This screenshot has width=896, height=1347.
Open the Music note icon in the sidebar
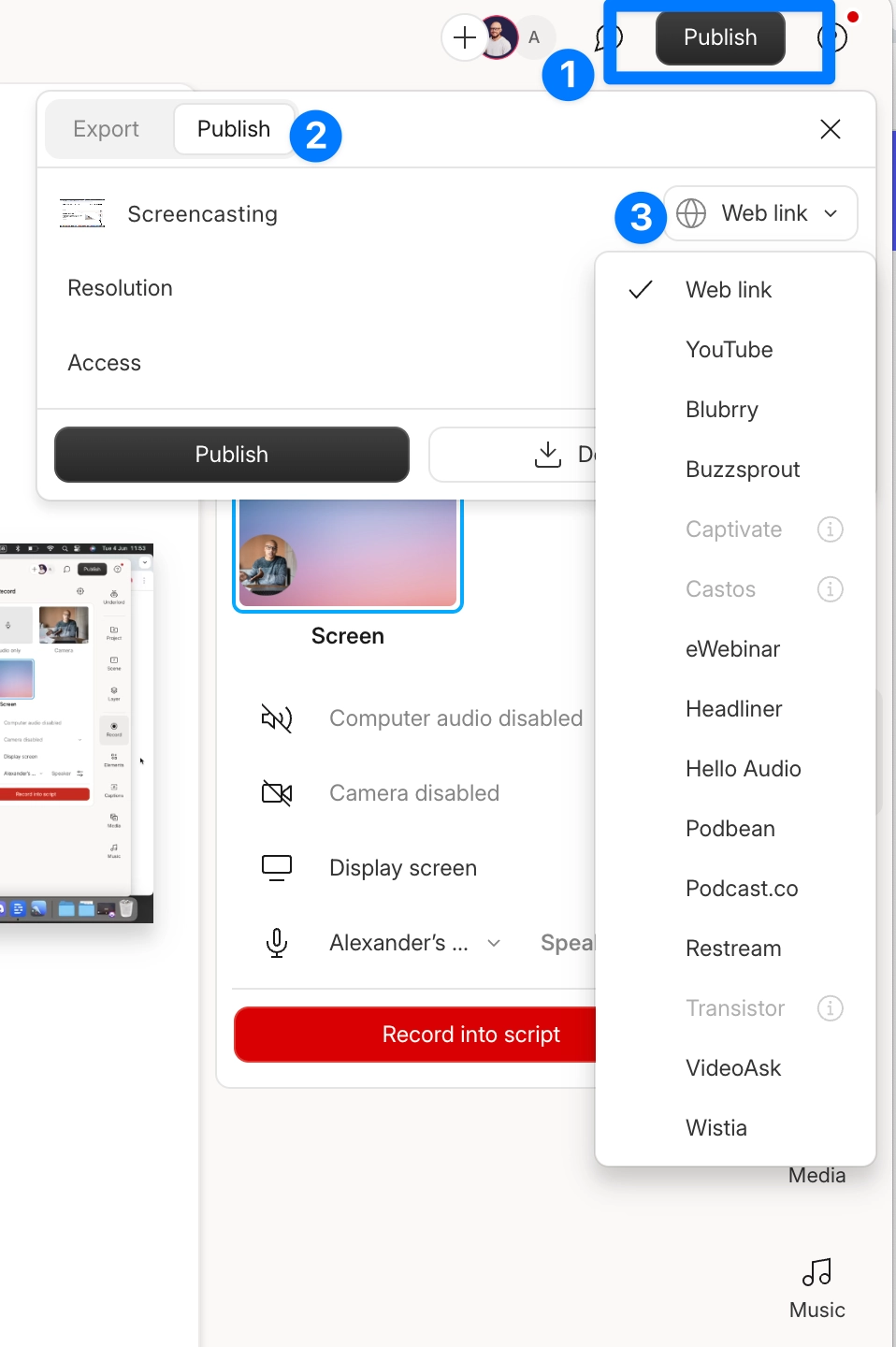(817, 1272)
